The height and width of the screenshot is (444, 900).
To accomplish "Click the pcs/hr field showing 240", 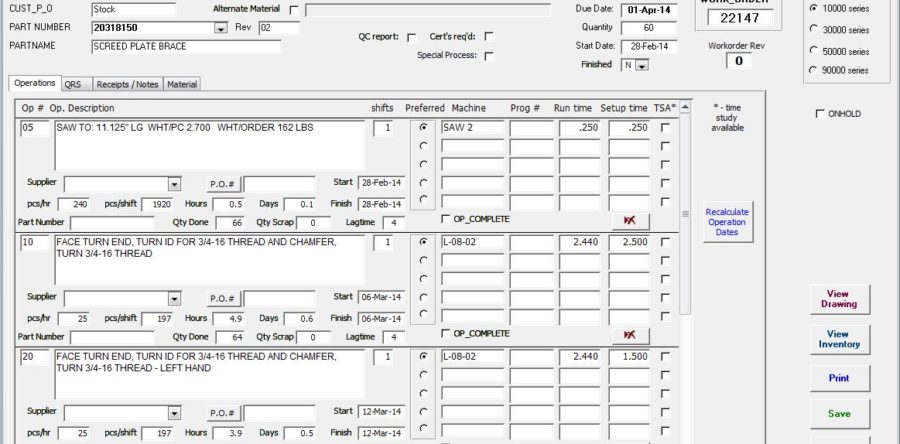I will point(73,205).
